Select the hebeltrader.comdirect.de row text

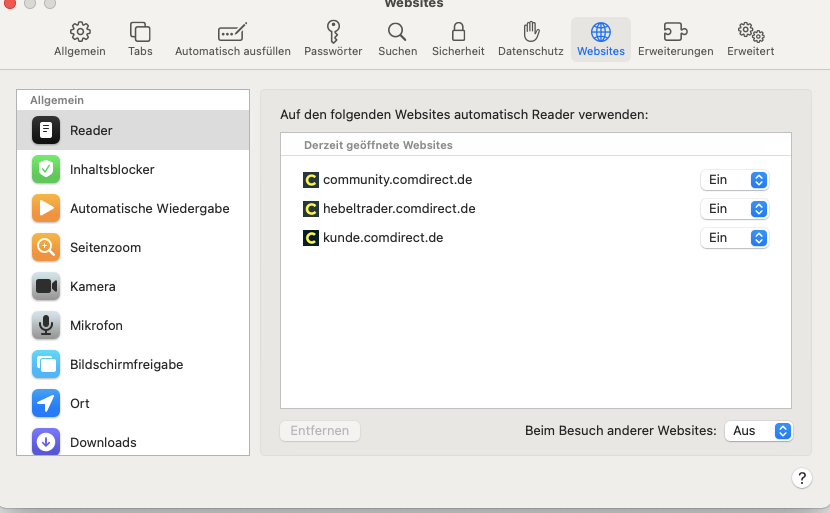[399, 209]
